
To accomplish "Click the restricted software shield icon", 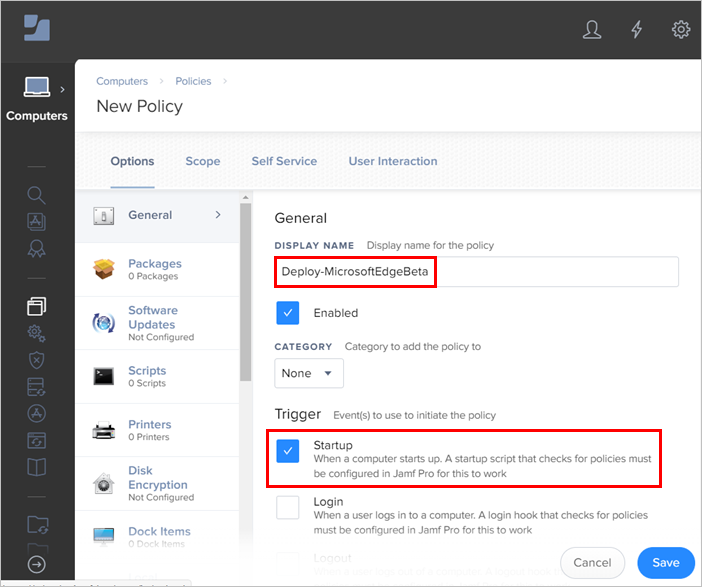I will 36,360.
